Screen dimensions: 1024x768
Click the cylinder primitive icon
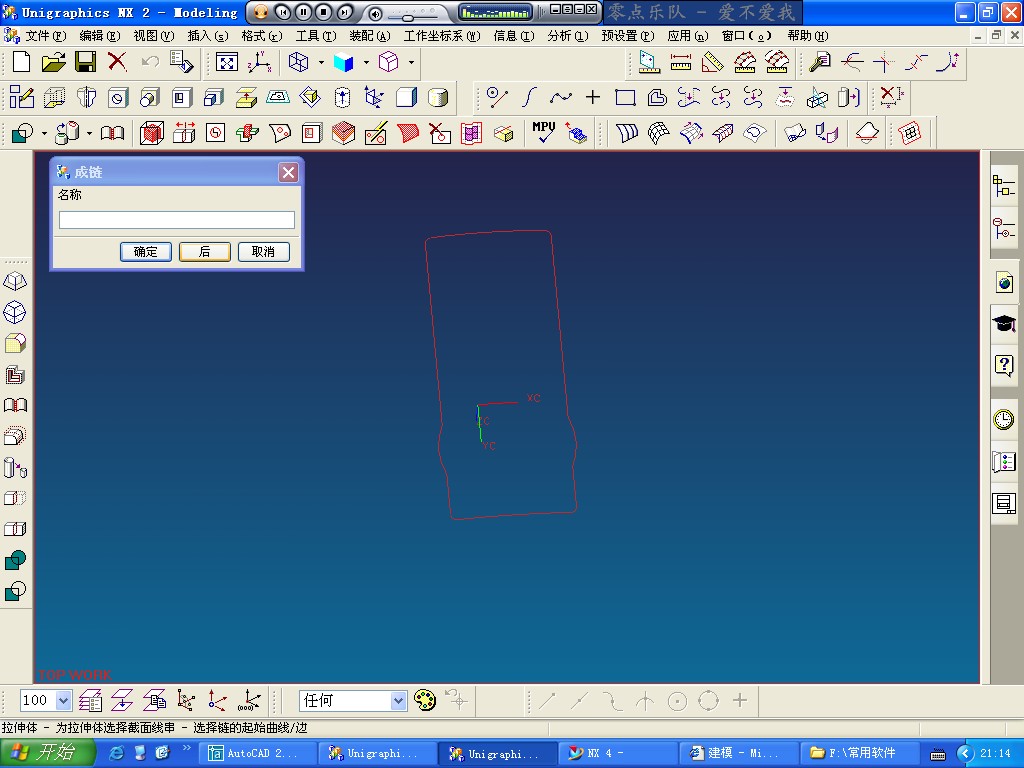point(438,98)
